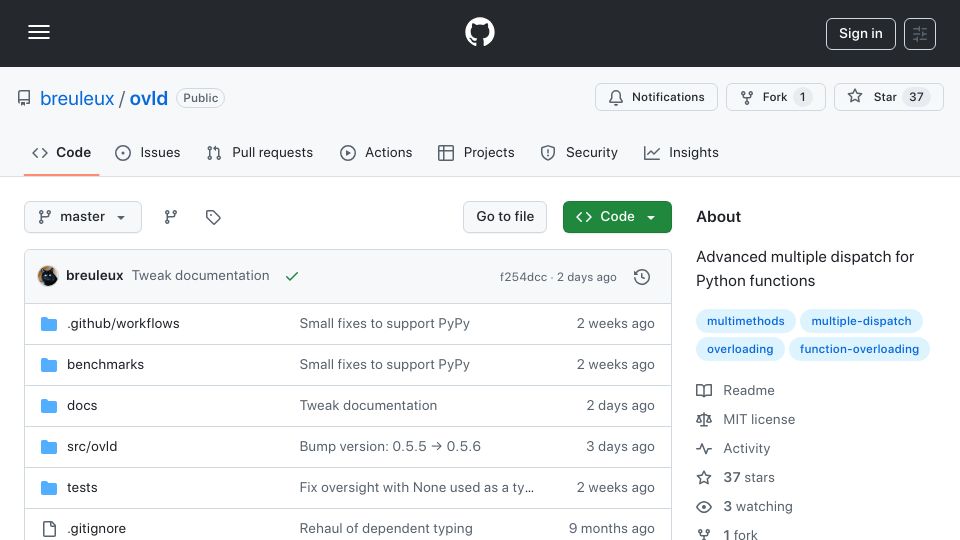The width and height of the screenshot is (960, 540).
Task: Open the Actions tab
Action: (376, 152)
